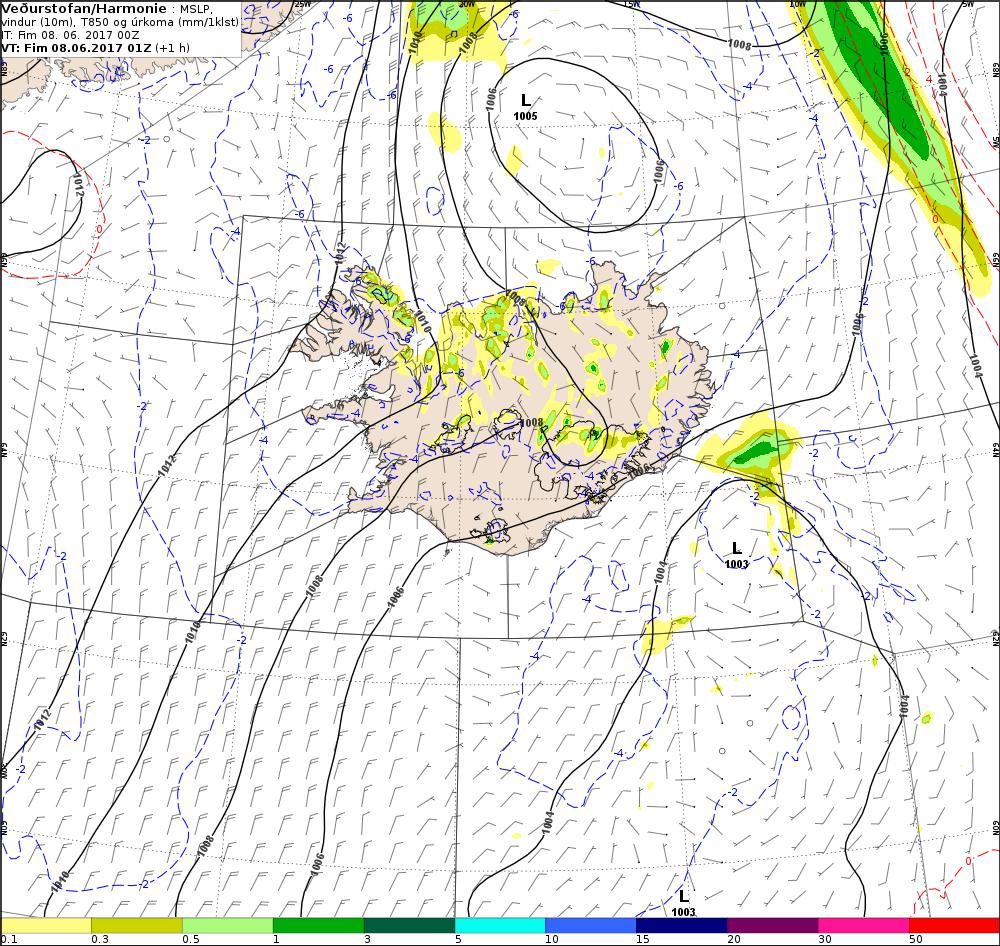This screenshot has height=946, width=1000.
Task: Choose the navy 15 mm legend swatch
Action: tap(682, 925)
